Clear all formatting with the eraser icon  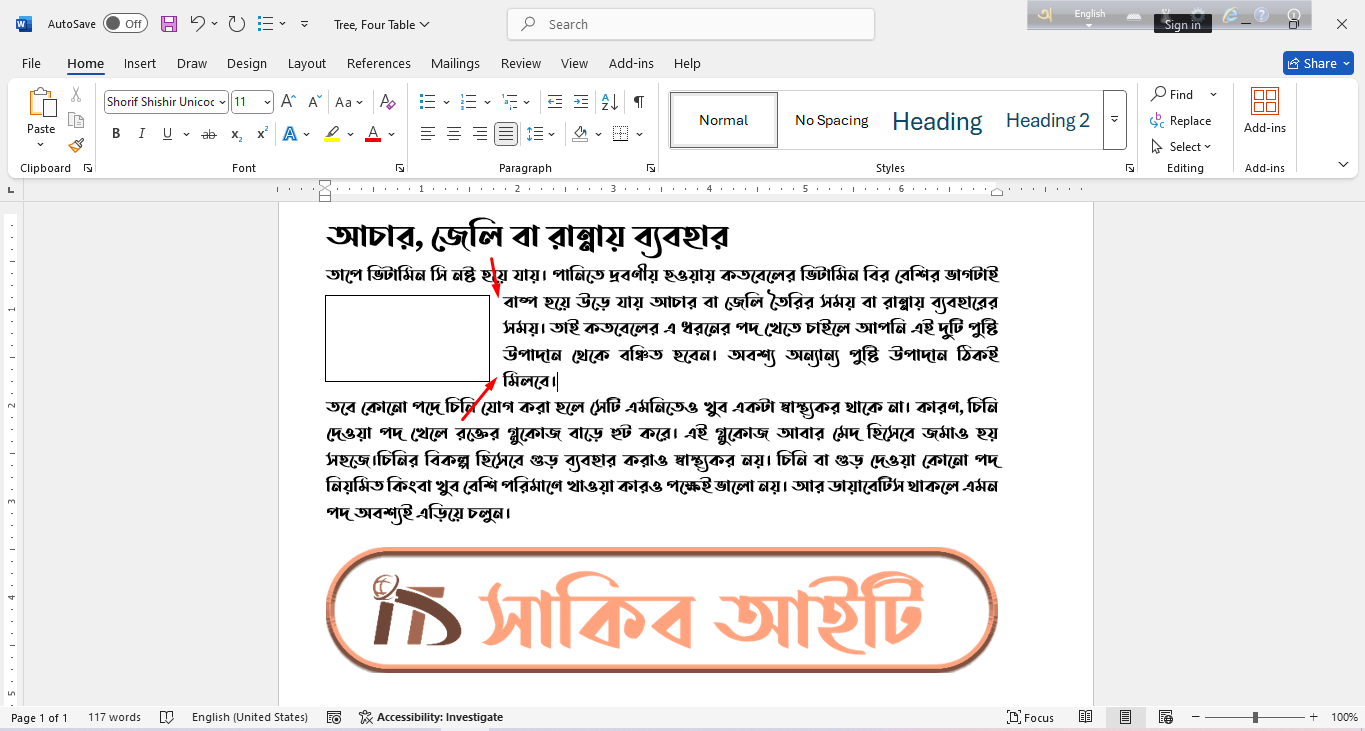(388, 101)
